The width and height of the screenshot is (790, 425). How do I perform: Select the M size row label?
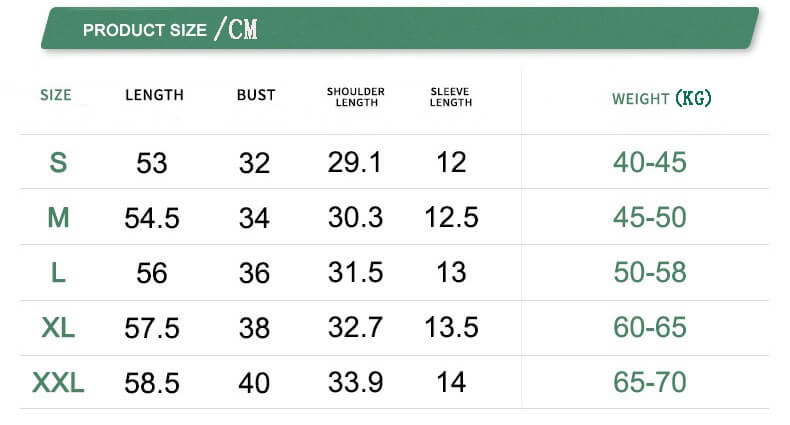pos(58,217)
